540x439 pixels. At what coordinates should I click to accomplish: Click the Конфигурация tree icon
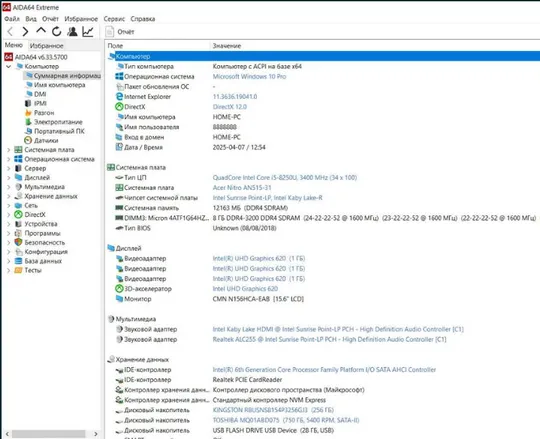[19, 252]
